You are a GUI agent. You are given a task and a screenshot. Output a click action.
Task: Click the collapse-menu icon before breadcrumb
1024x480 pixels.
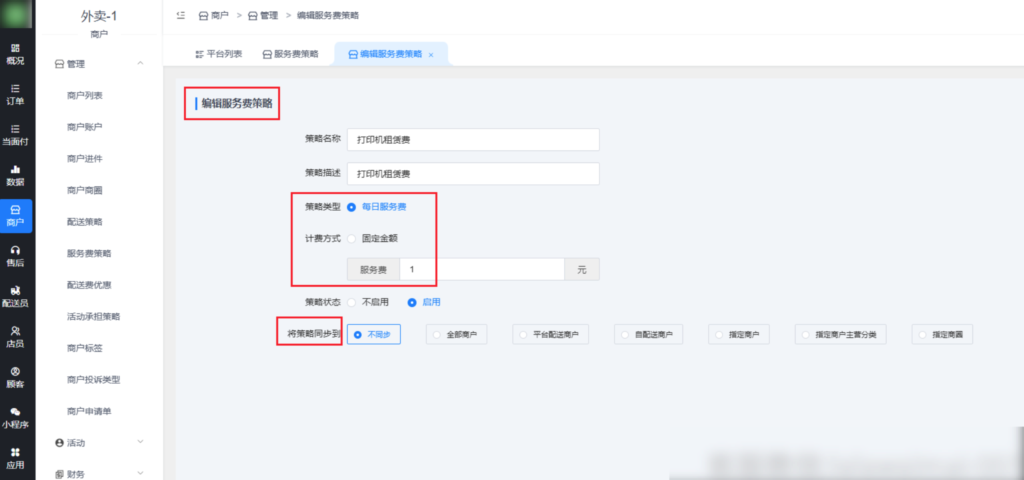point(181,15)
